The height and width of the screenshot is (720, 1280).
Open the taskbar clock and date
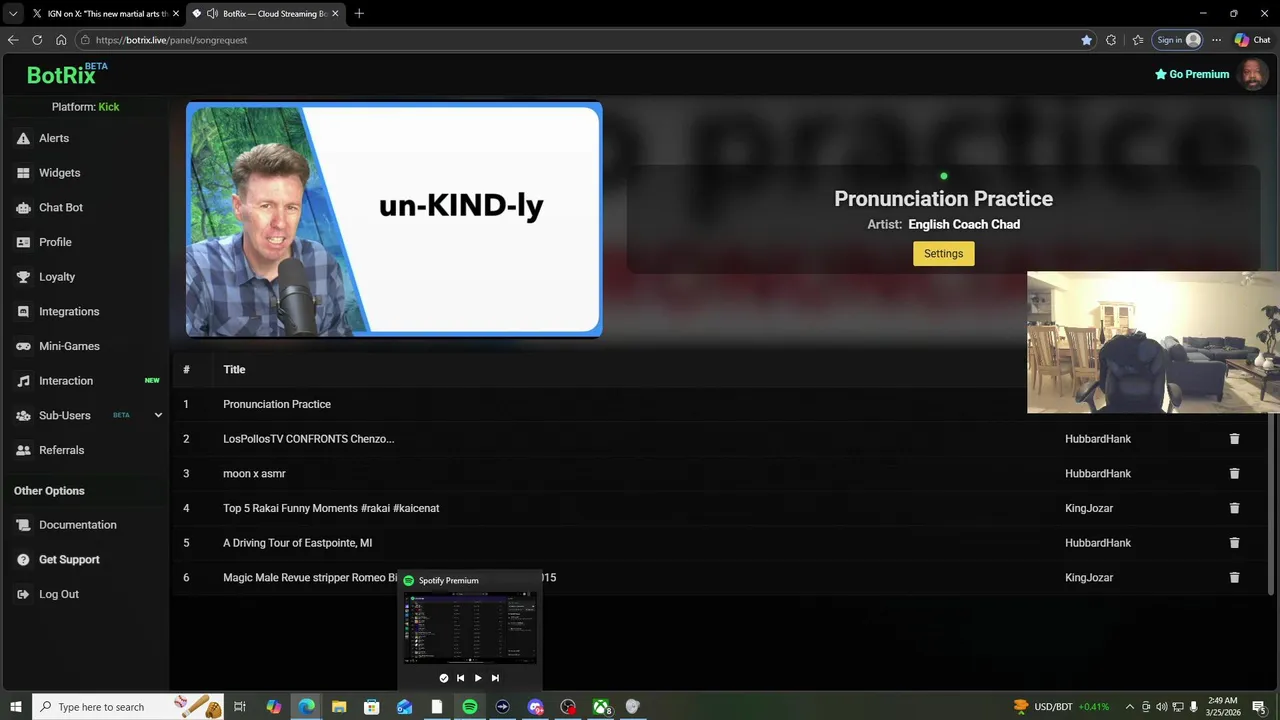coord(1222,707)
